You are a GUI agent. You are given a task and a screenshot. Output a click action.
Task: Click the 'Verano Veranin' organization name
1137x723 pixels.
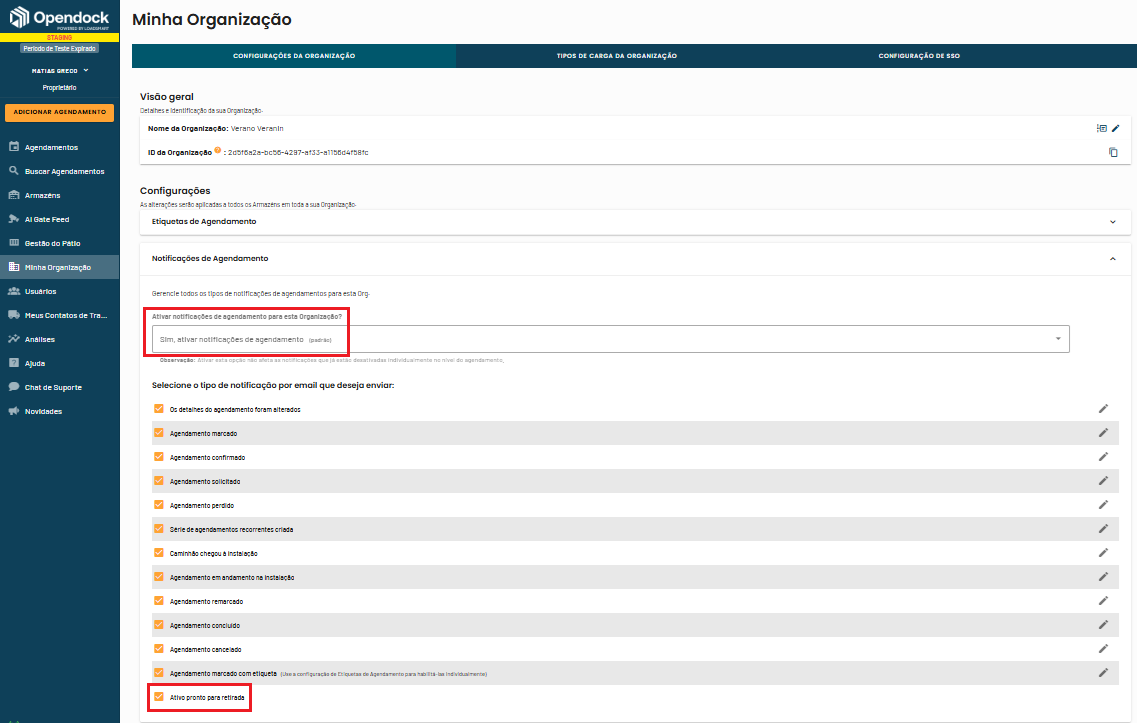[x=257, y=128]
